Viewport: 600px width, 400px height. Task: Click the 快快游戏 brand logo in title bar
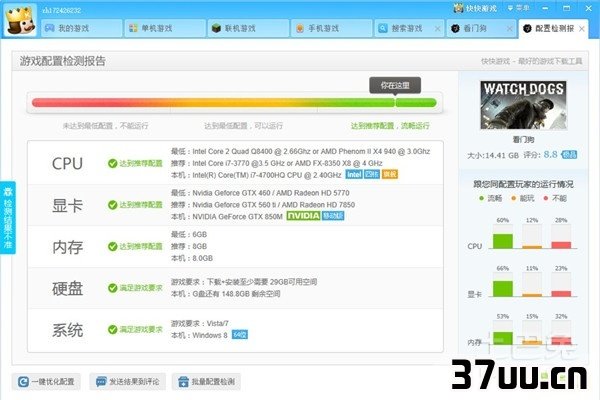pos(475,8)
